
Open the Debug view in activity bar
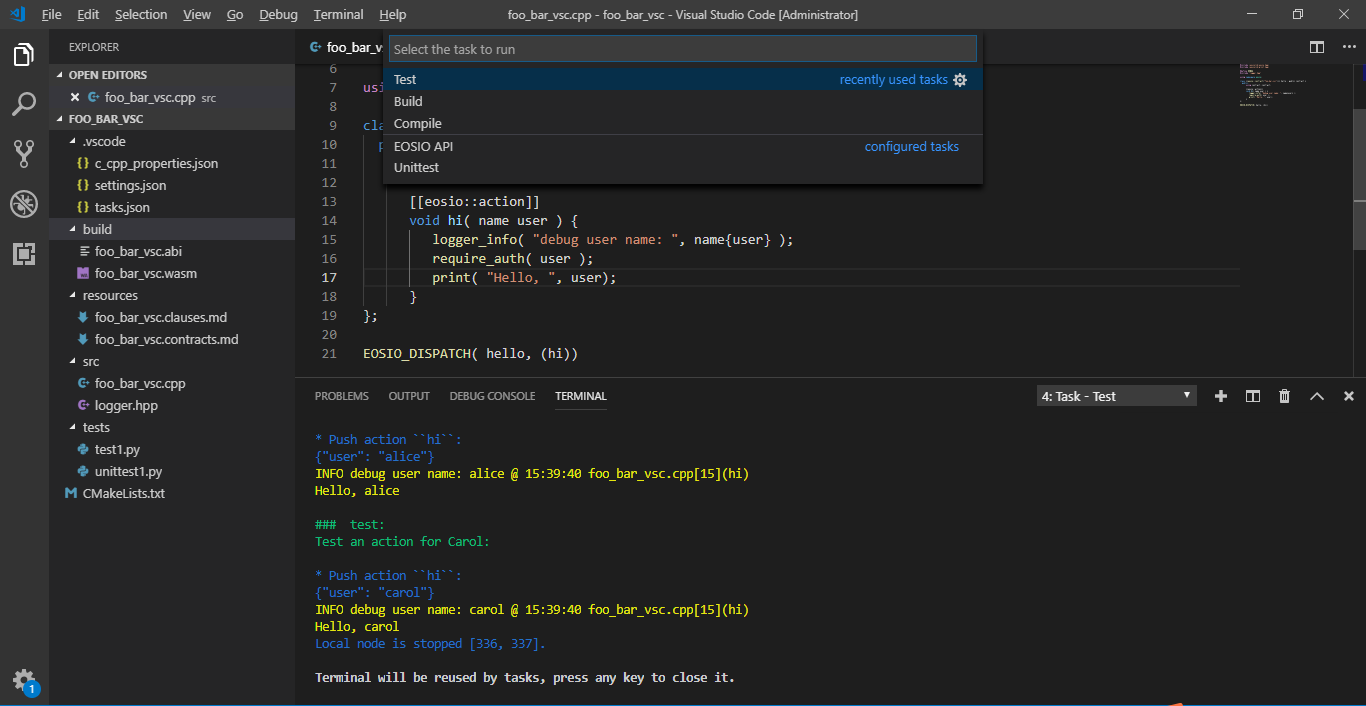coord(24,204)
